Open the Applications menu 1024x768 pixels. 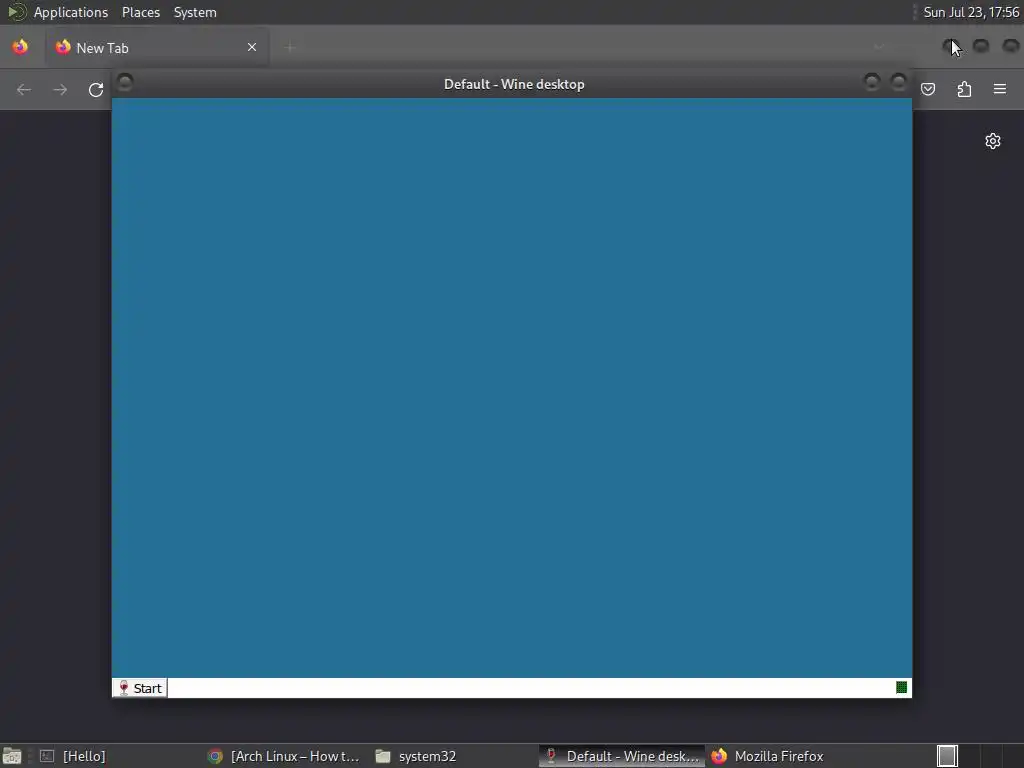click(71, 12)
